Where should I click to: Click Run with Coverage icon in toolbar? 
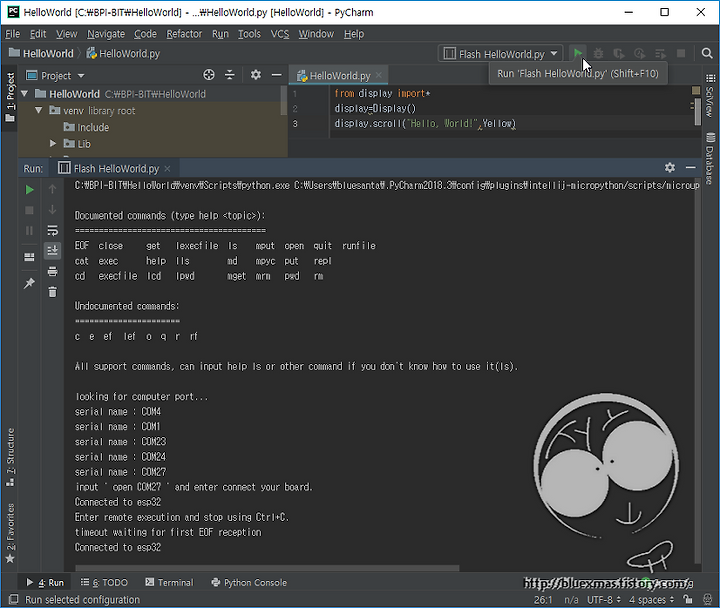click(619, 54)
